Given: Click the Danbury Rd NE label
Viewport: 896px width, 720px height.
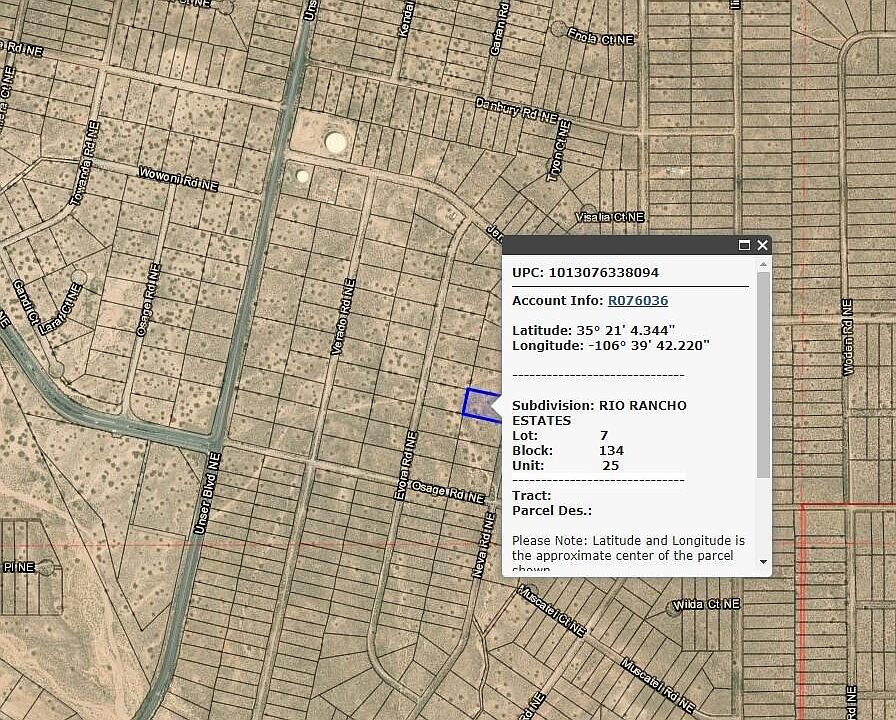Looking at the screenshot, I should pyautogui.click(x=516, y=109).
